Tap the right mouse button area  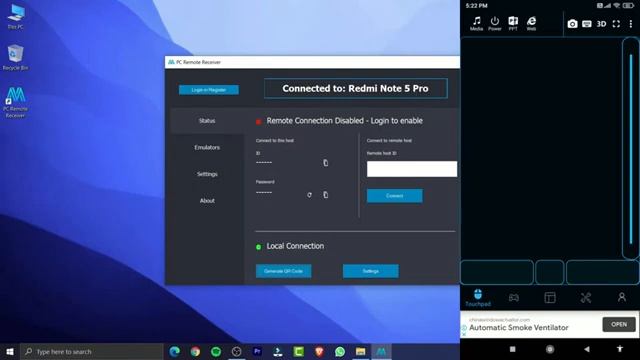(602, 272)
